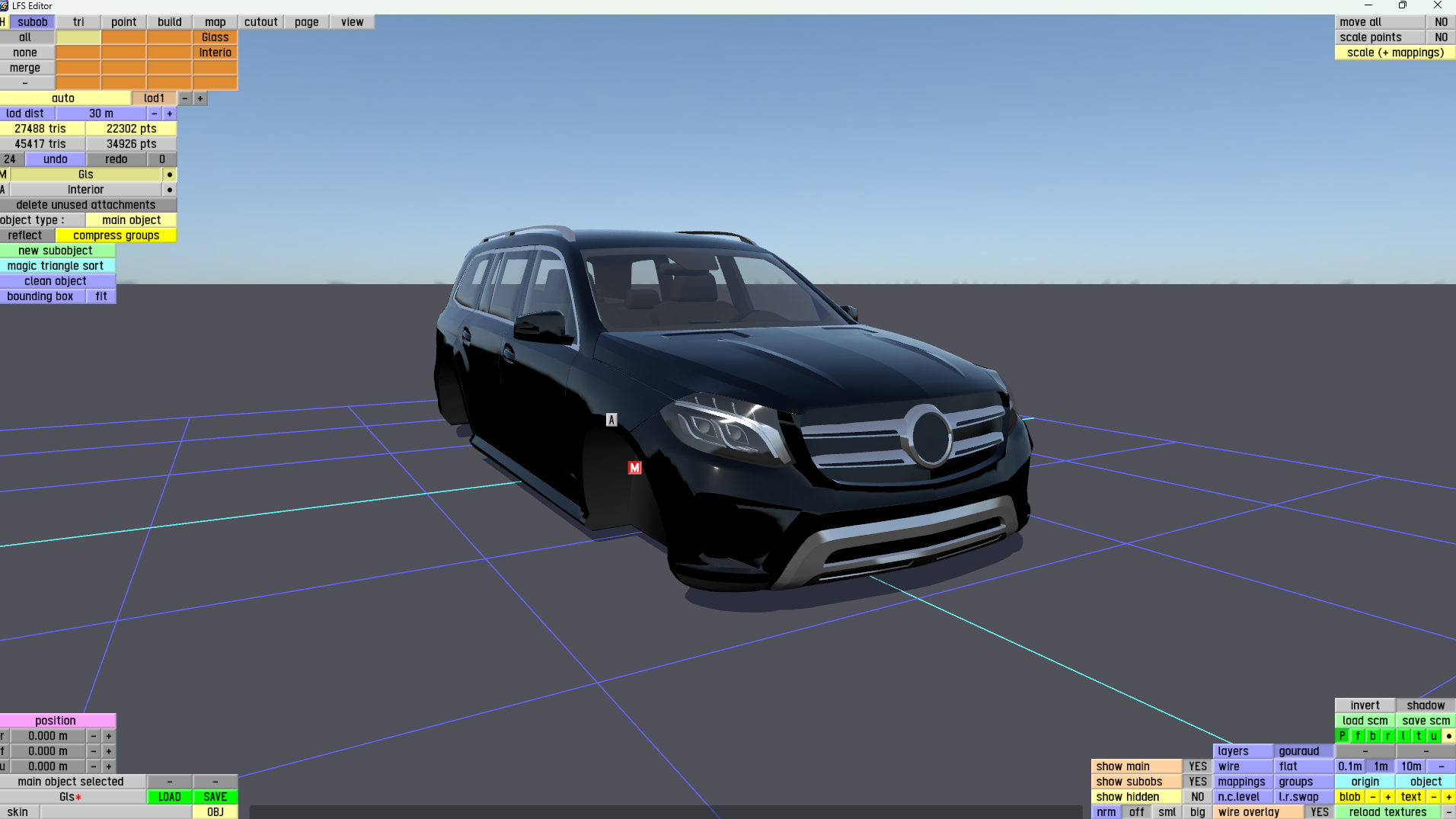Switch to the page tab
The height and width of the screenshot is (819, 1456).
[307, 22]
